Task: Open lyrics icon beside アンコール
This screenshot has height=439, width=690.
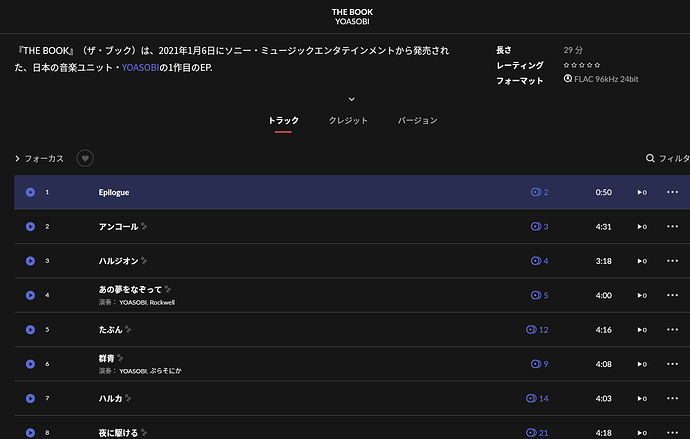Action: 144,227
